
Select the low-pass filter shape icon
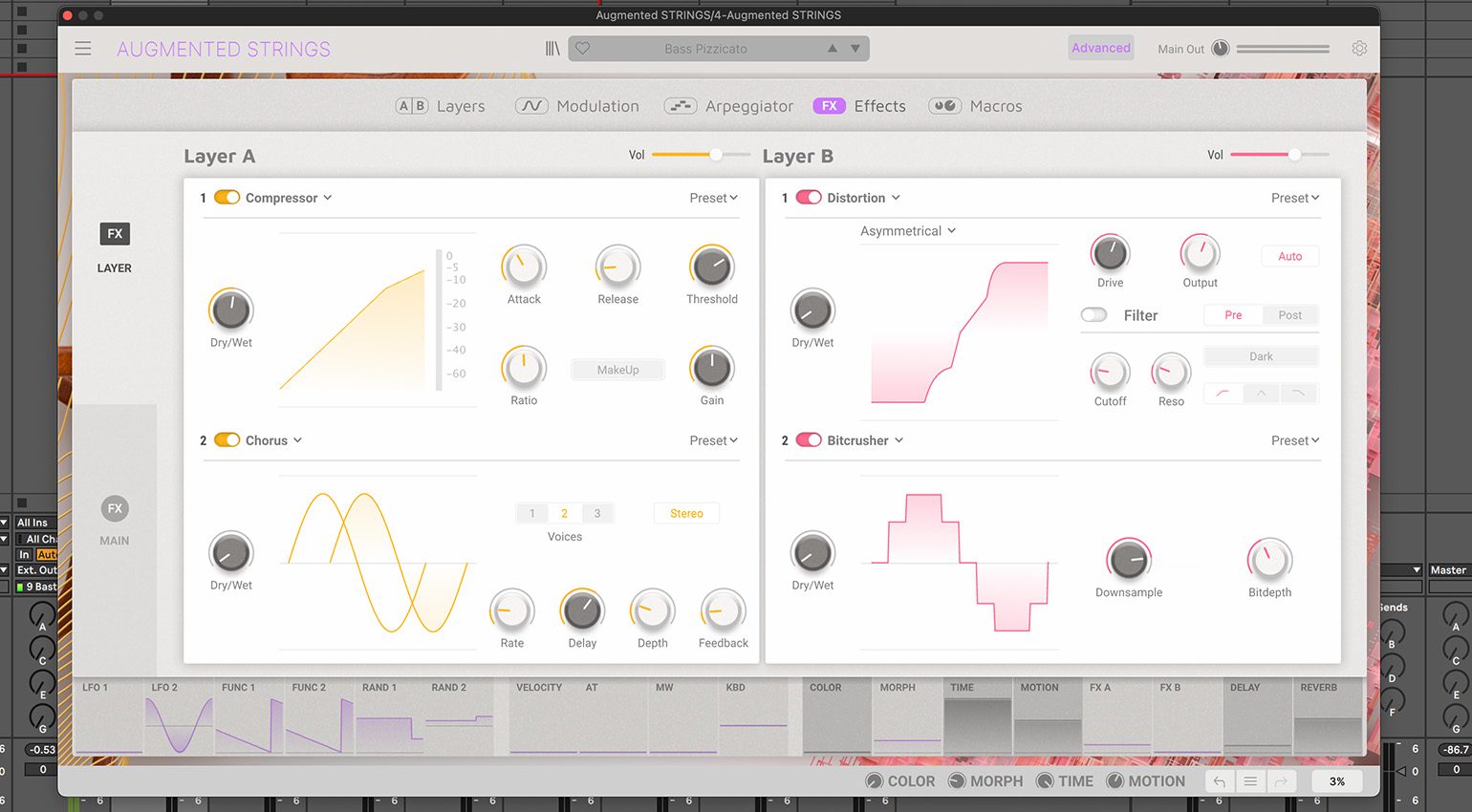coord(1299,394)
